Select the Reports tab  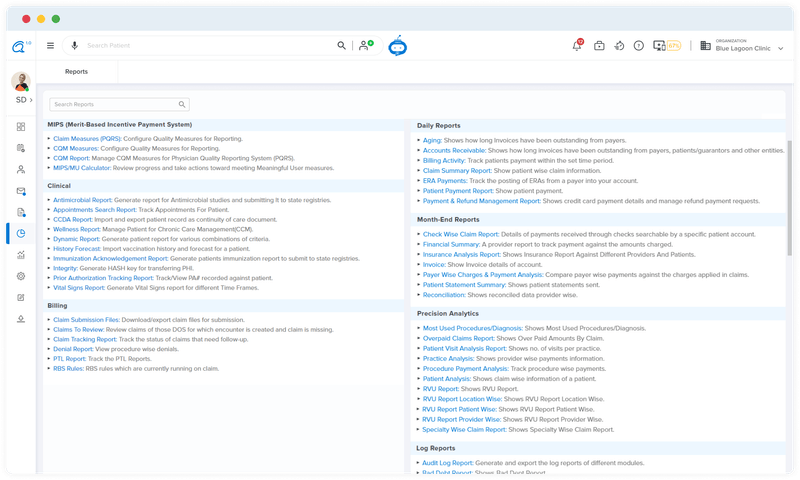point(76,72)
